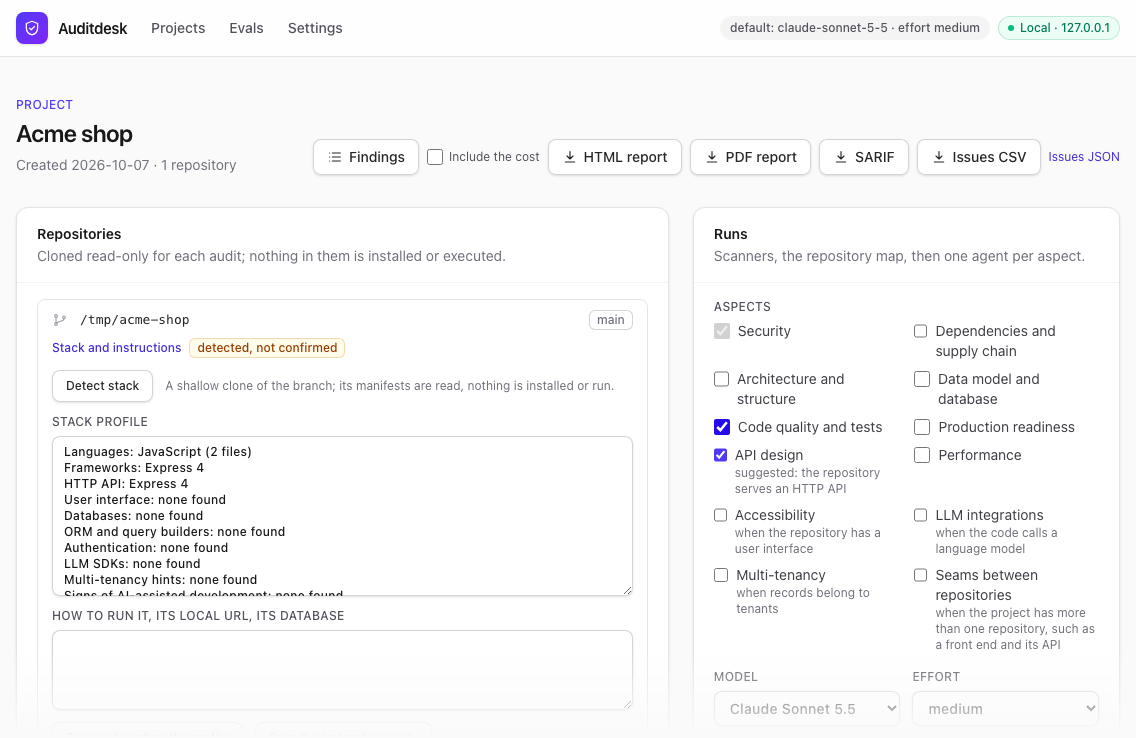Click the 'Authentication: none found' line
This screenshot has width=1136, height=738.
pos(146,548)
